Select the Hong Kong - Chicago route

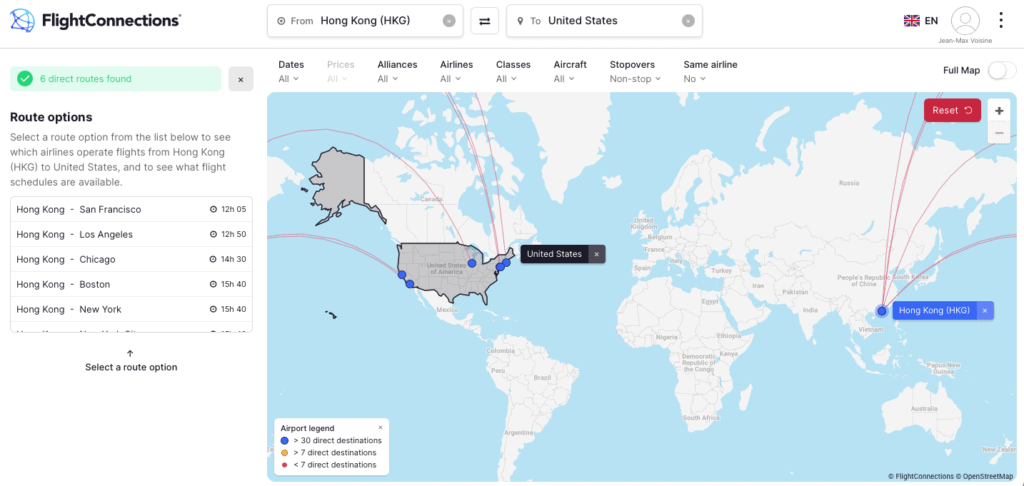131,259
